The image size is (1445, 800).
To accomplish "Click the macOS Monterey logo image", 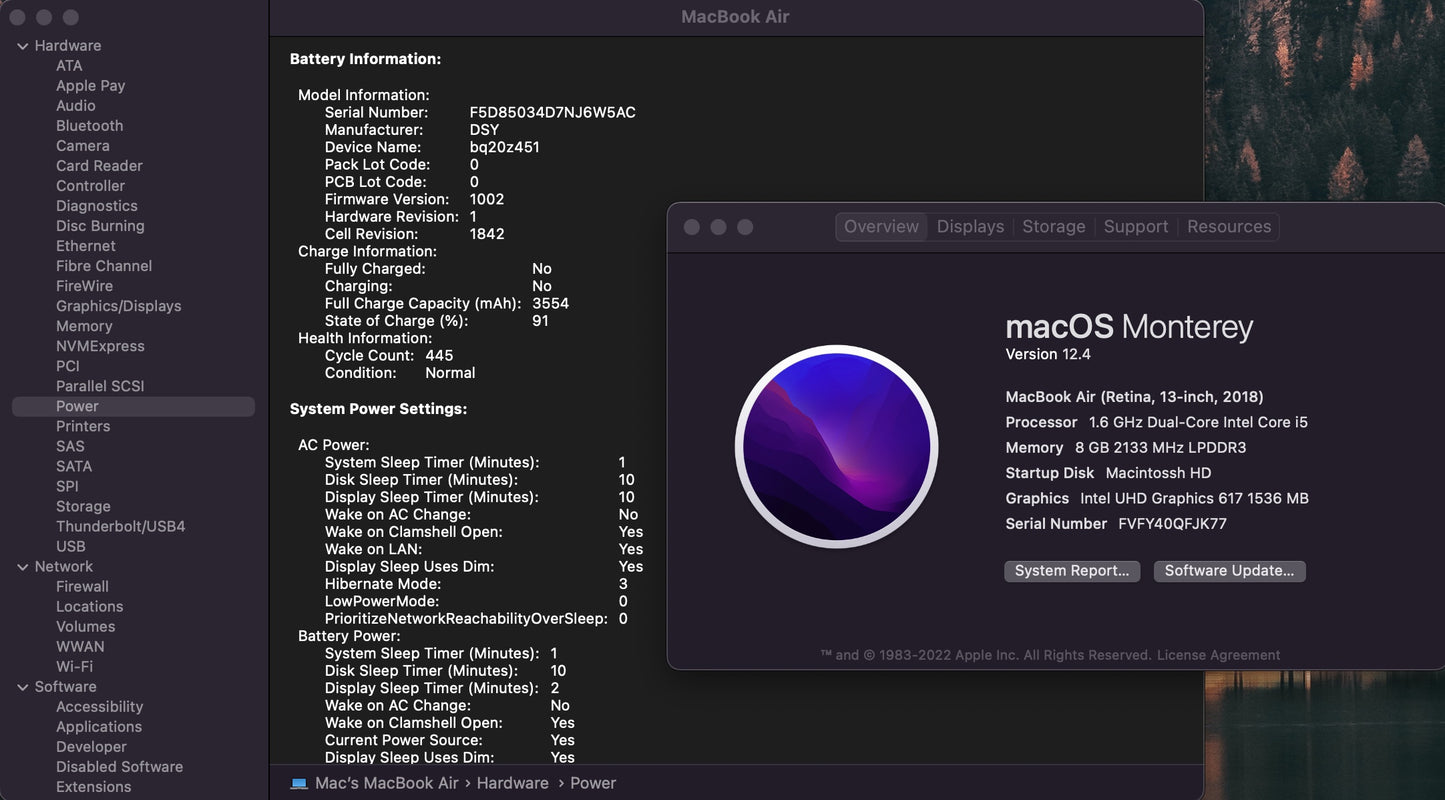I will tap(836, 447).
